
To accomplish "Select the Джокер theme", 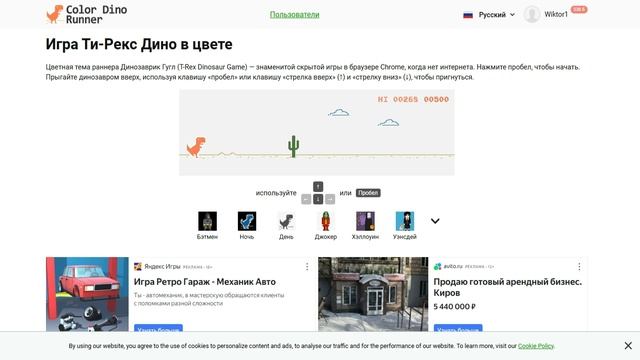I will coord(326,225).
